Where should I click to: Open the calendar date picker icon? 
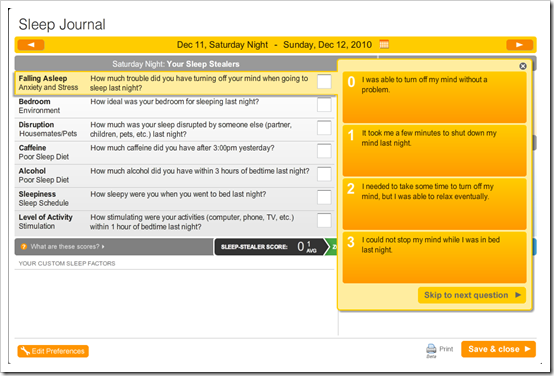(x=384, y=45)
